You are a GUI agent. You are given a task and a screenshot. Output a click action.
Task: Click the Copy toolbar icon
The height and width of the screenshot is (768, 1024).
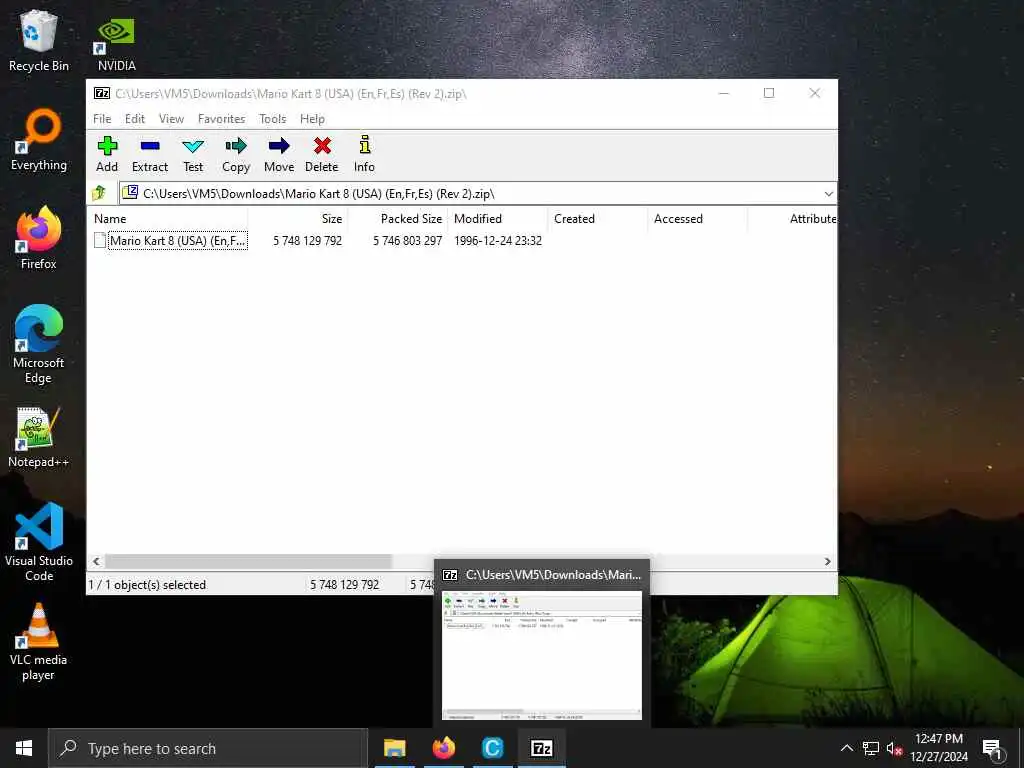[236, 146]
